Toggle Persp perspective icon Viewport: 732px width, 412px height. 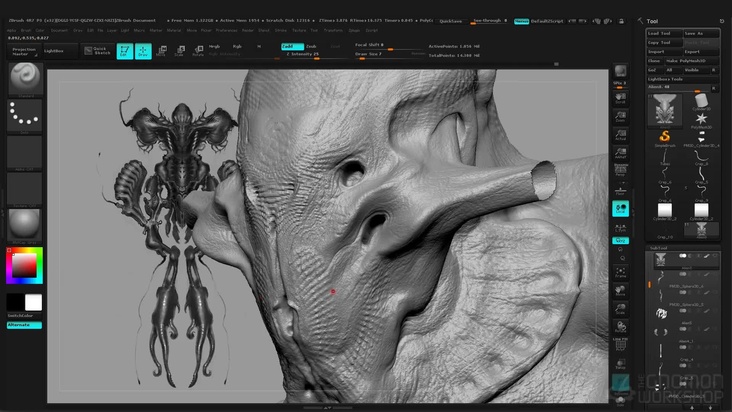point(620,170)
